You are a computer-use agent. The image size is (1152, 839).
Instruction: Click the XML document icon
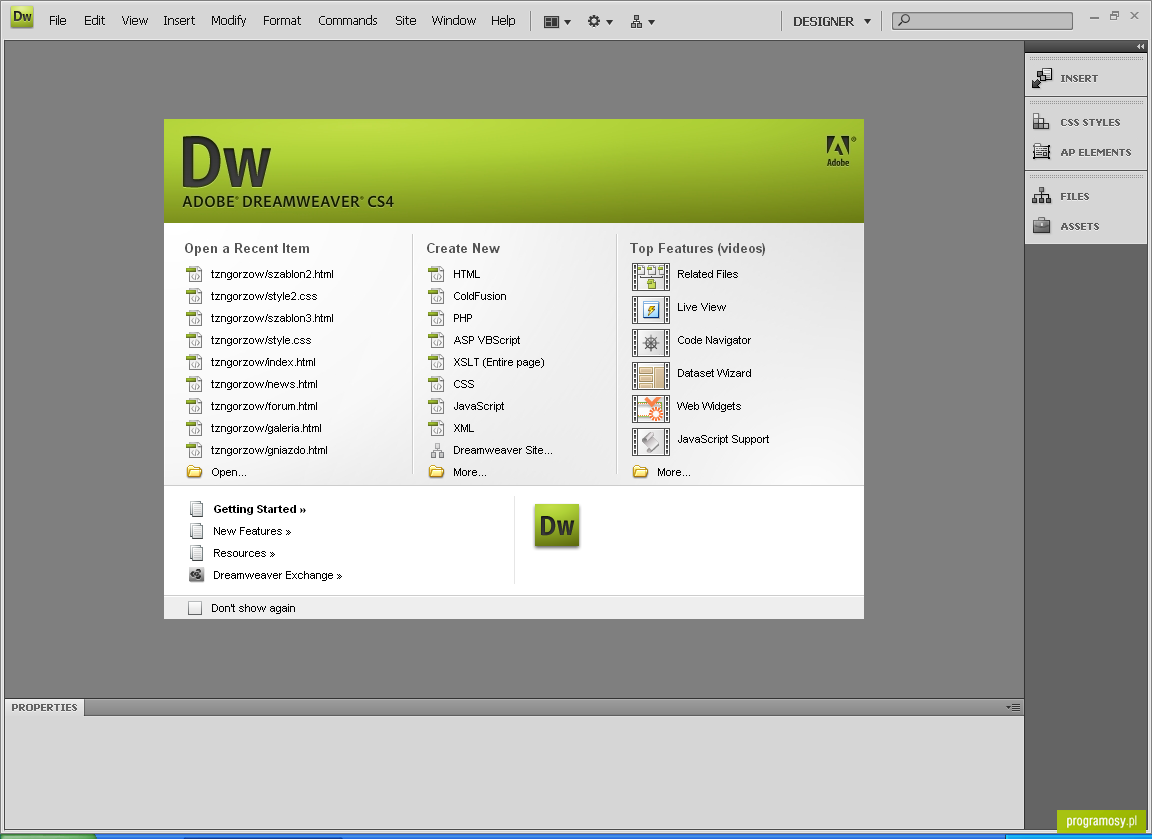coord(436,428)
